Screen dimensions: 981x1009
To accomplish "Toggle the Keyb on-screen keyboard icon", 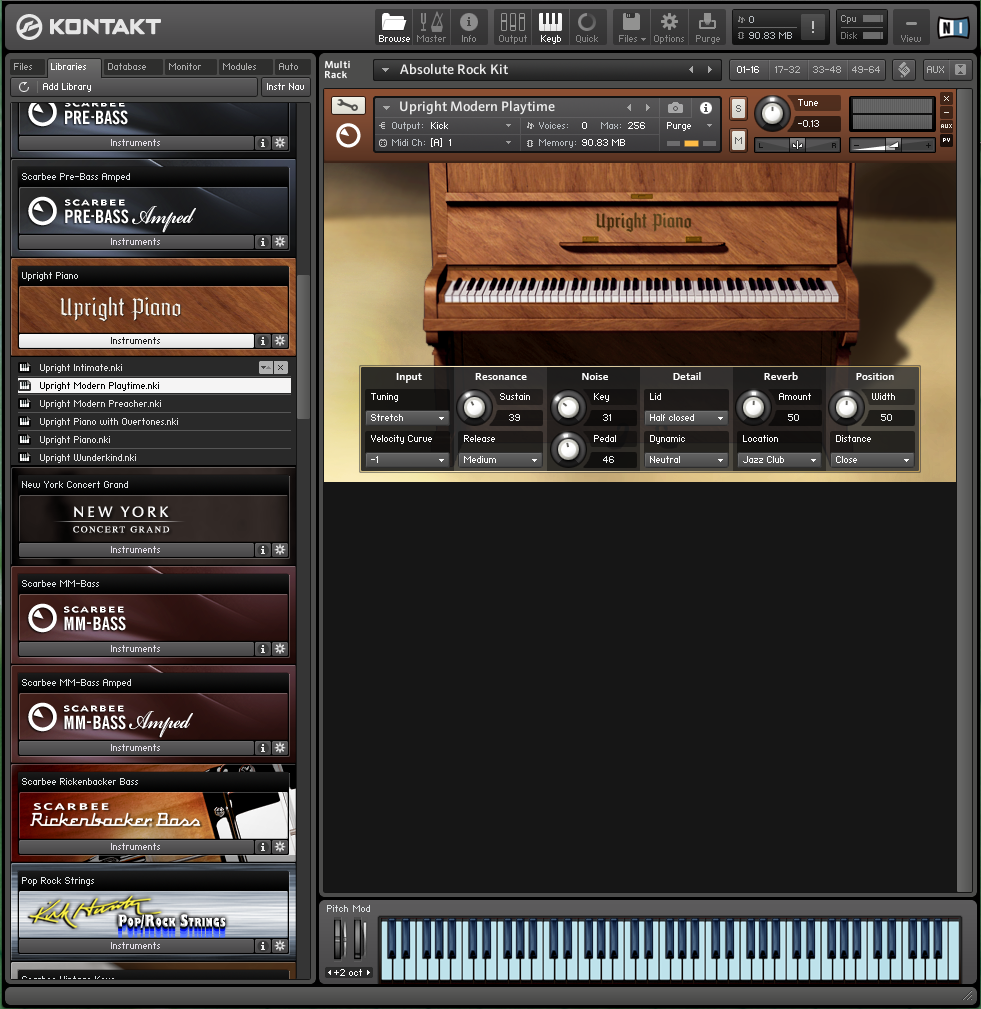I will pos(550,28).
